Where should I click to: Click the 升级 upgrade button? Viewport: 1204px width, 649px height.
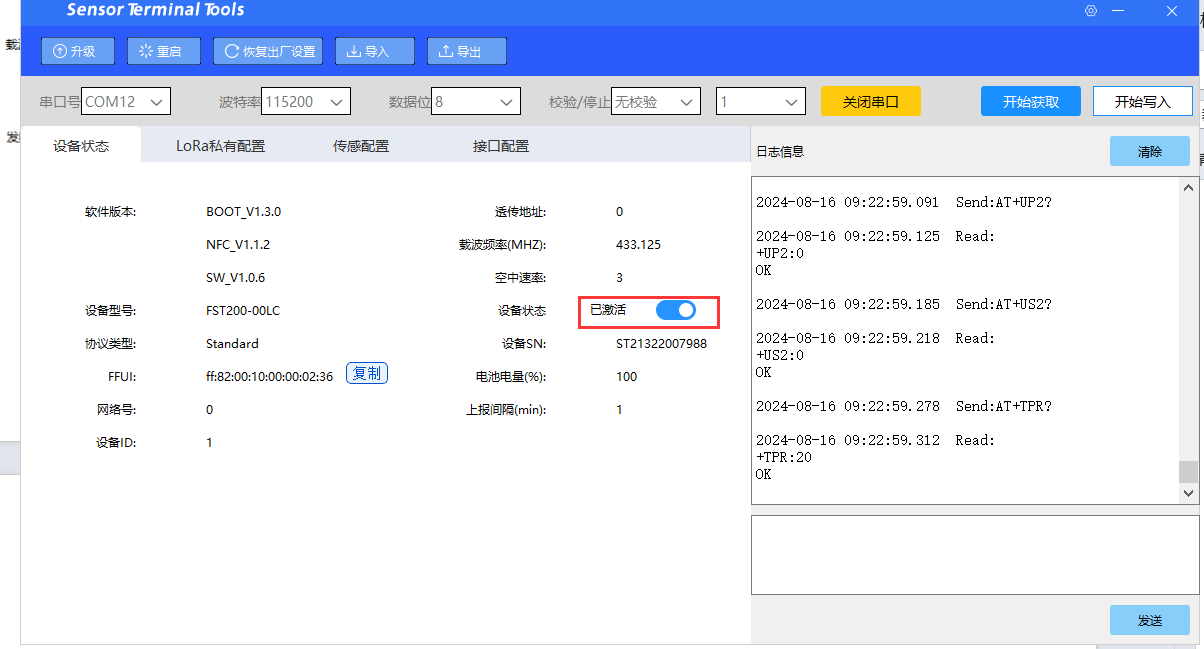pyautogui.click(x=78, y=51)
